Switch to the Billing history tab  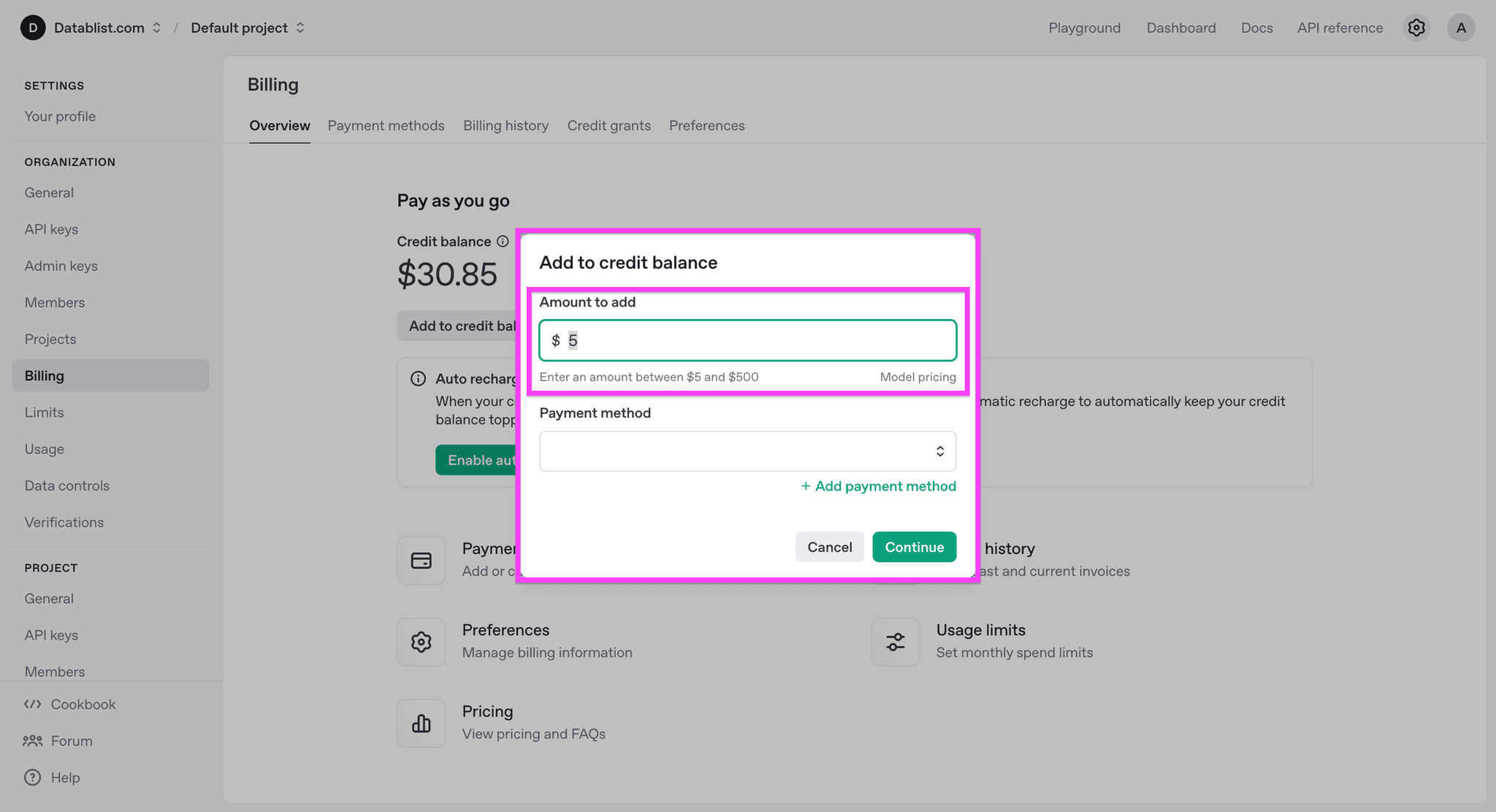505,125
